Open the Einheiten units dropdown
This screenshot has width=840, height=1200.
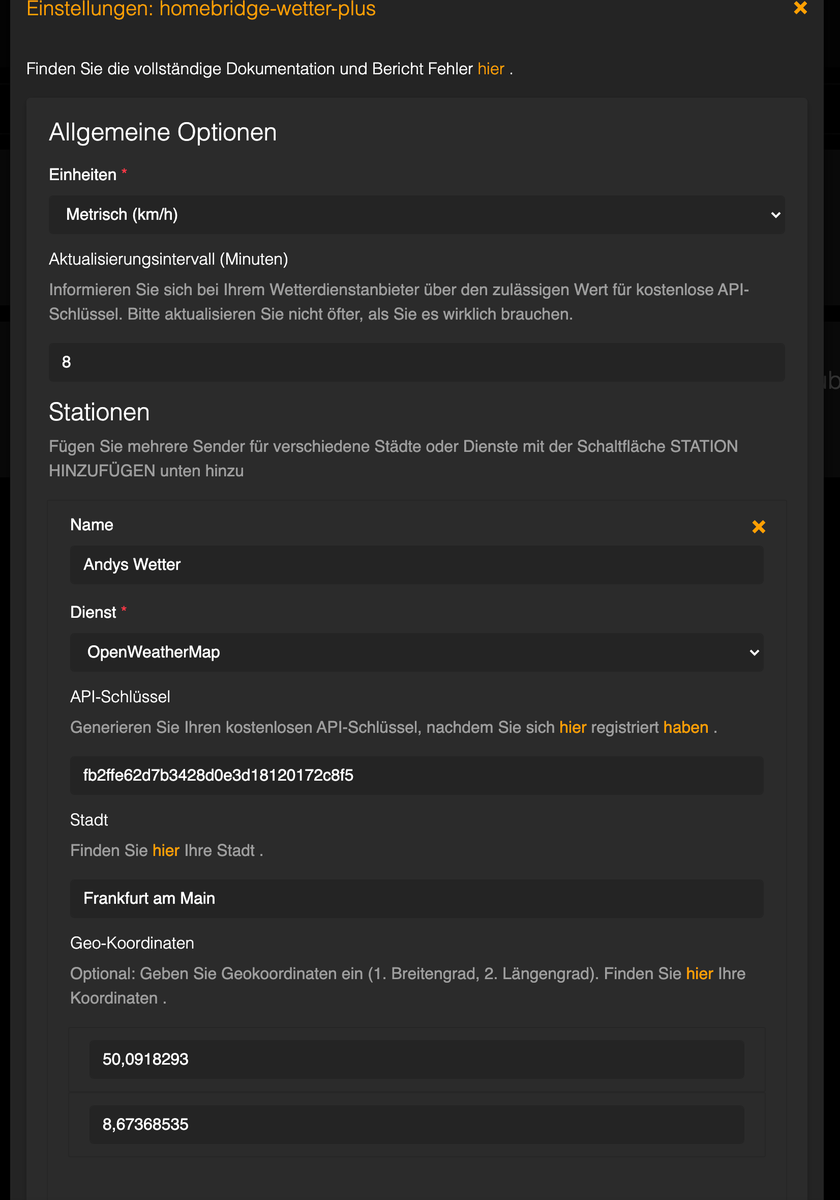point(416,214)
